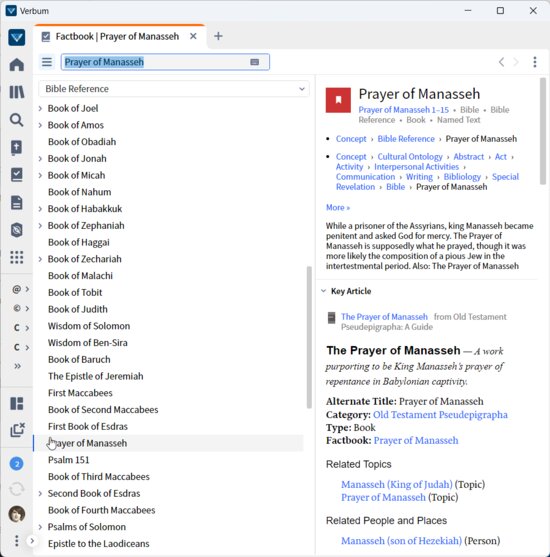
Task: Click the red Prayer of Manasseh bookmark icon
Action: click(x=338, y=100)
